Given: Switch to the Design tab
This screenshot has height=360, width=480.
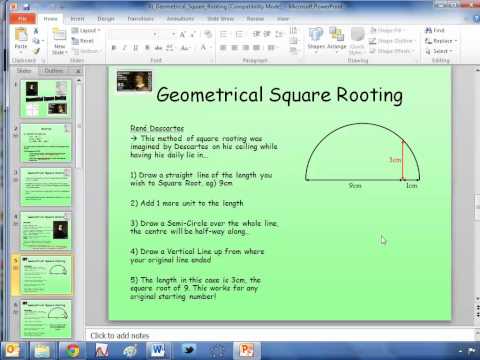Looking at the screenshot, I should [x=106, y=19].
